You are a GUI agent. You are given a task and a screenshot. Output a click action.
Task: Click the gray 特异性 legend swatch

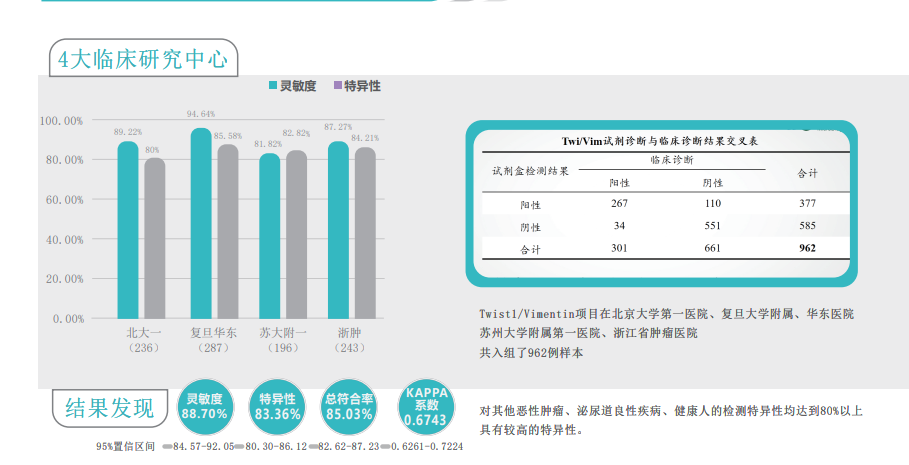pos(336,87)
